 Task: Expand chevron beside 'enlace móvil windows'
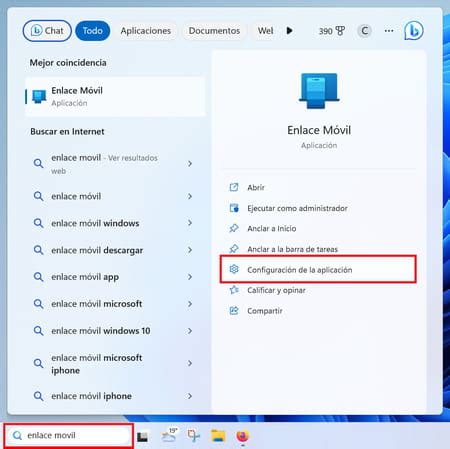click(190, 223)
